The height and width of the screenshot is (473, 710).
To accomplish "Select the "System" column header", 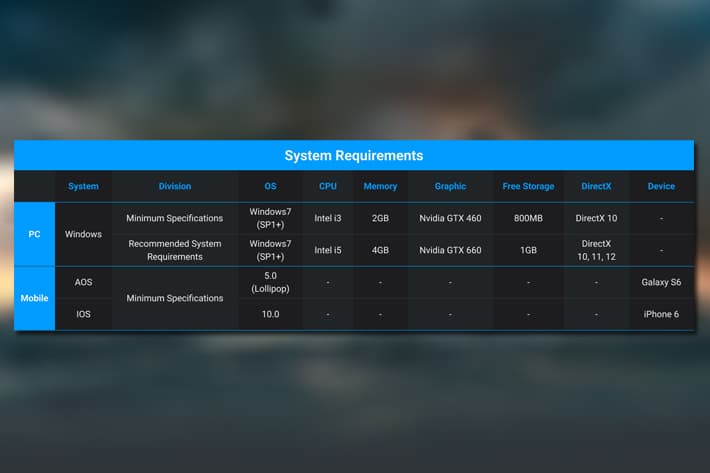I will tap(83, 186).
